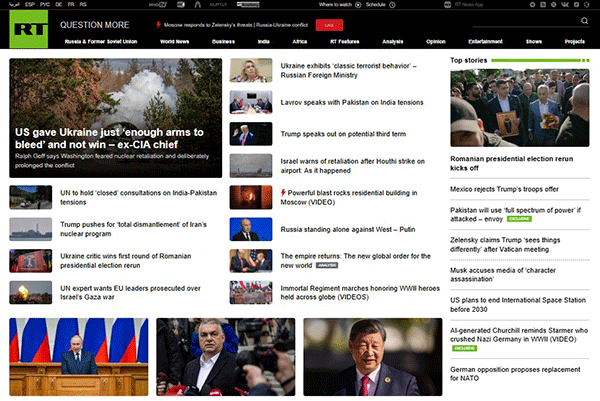Open the ex-CIA chief headline story

[x=109, y=138]
